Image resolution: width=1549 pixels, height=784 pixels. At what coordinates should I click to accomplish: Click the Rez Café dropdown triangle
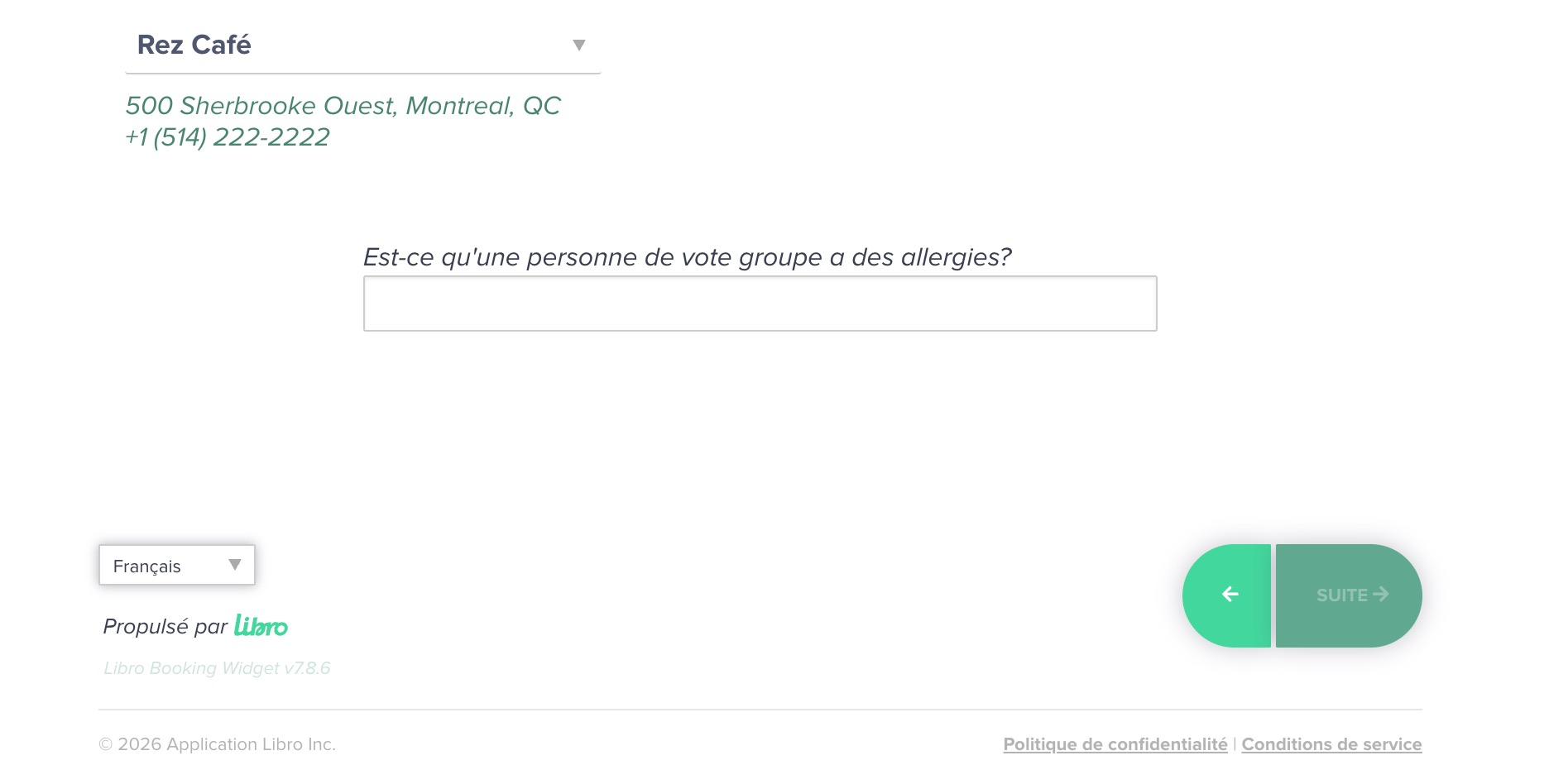point(579,45)
